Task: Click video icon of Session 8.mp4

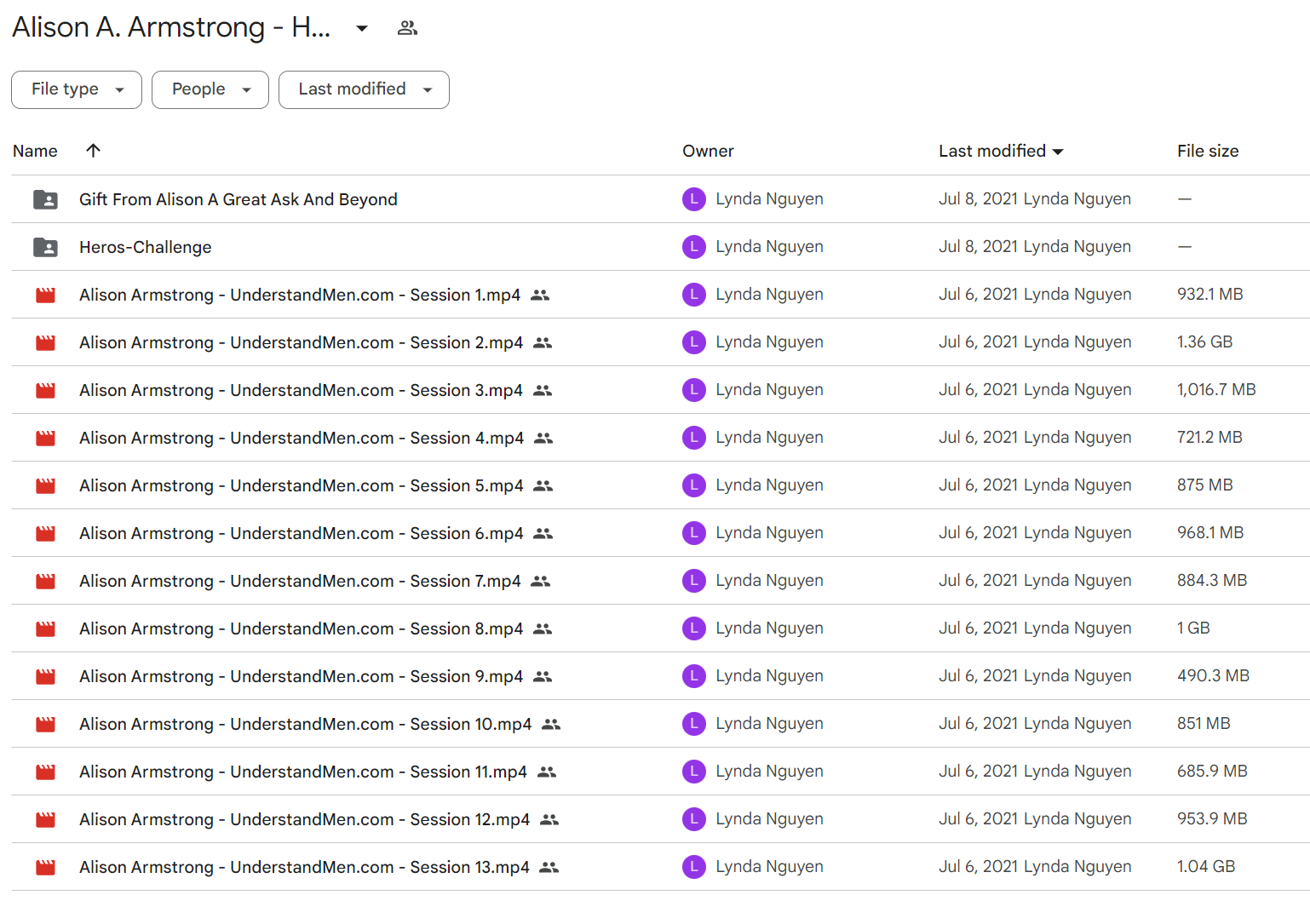Action: [45, 628]
